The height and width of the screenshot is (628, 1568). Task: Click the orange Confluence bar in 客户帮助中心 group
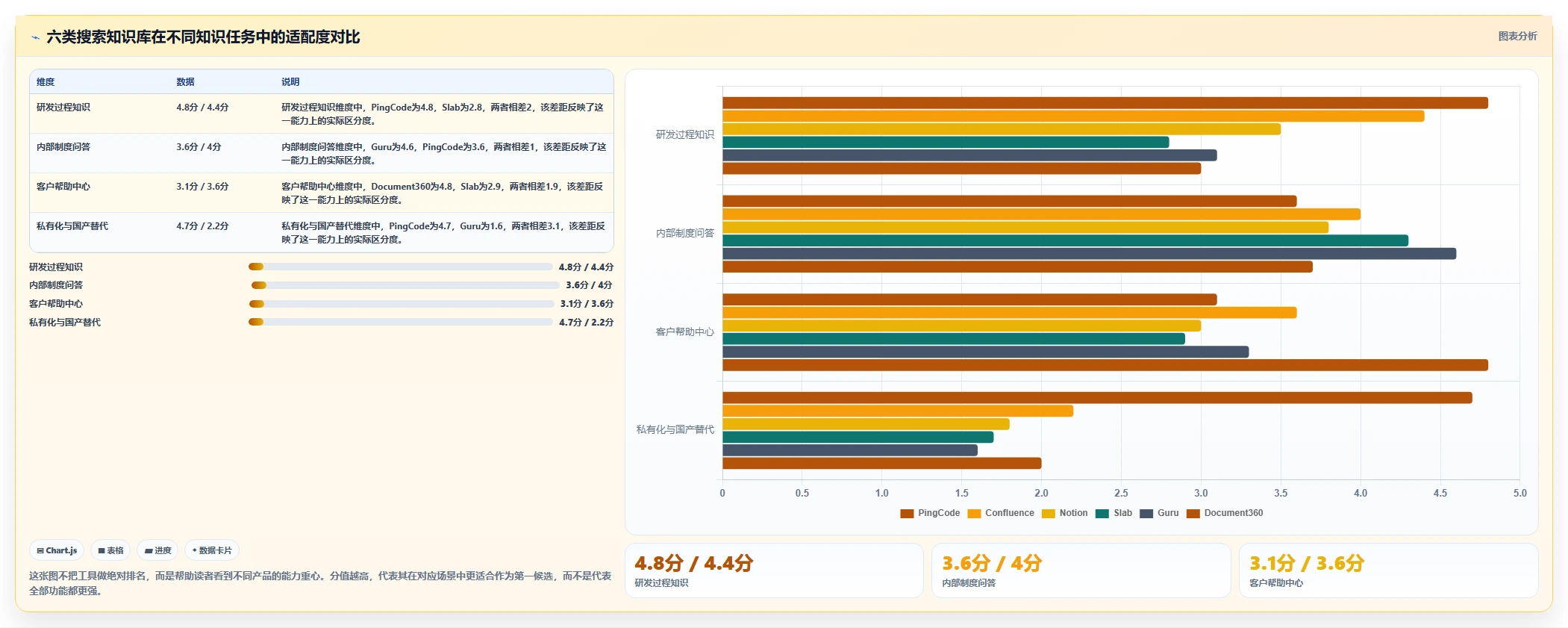1010,313
